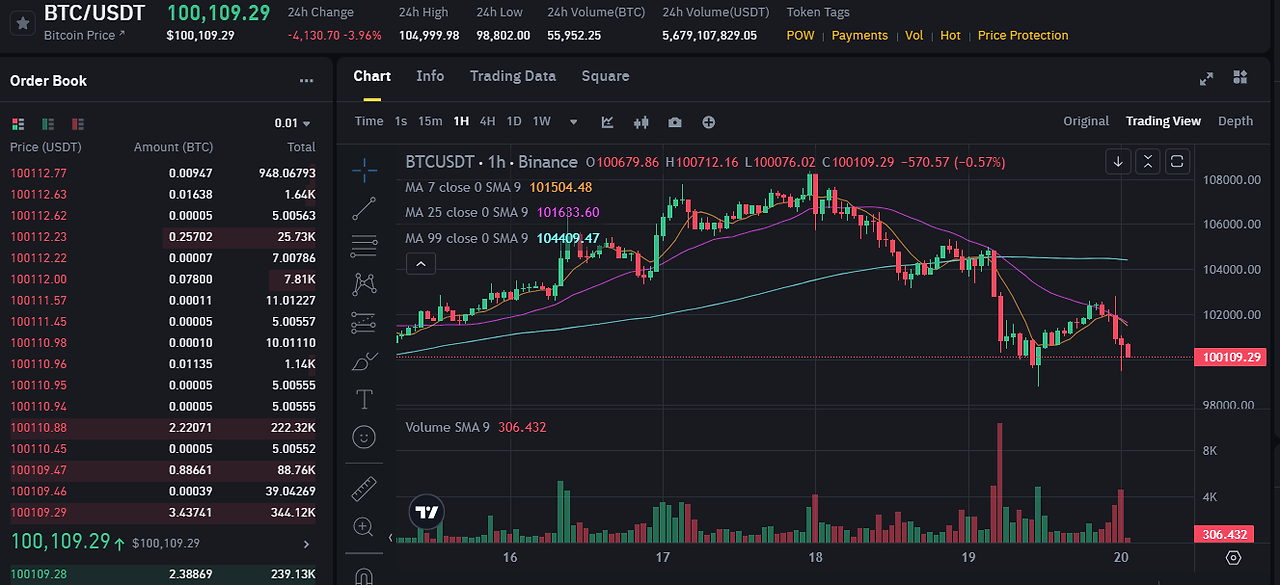Expand the current price detail arrow
Viewport: 1280px width, 585px height.
click(306, 544)
